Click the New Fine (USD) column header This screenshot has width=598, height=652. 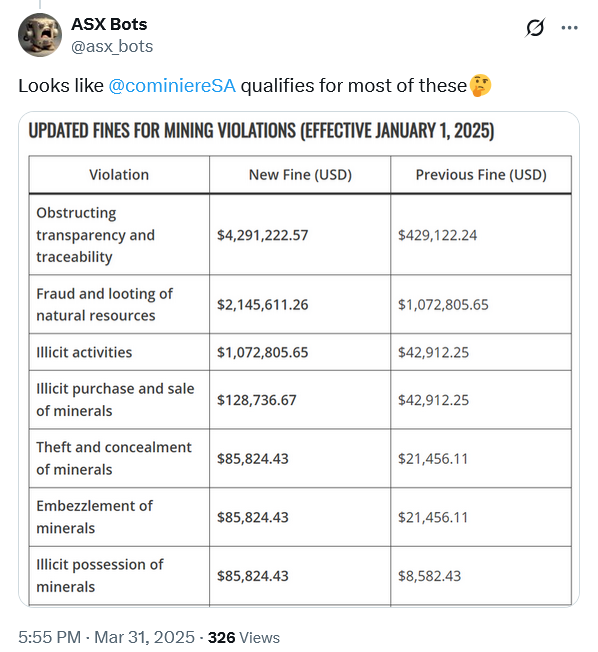pyautogui.click(x=300, y=175)
